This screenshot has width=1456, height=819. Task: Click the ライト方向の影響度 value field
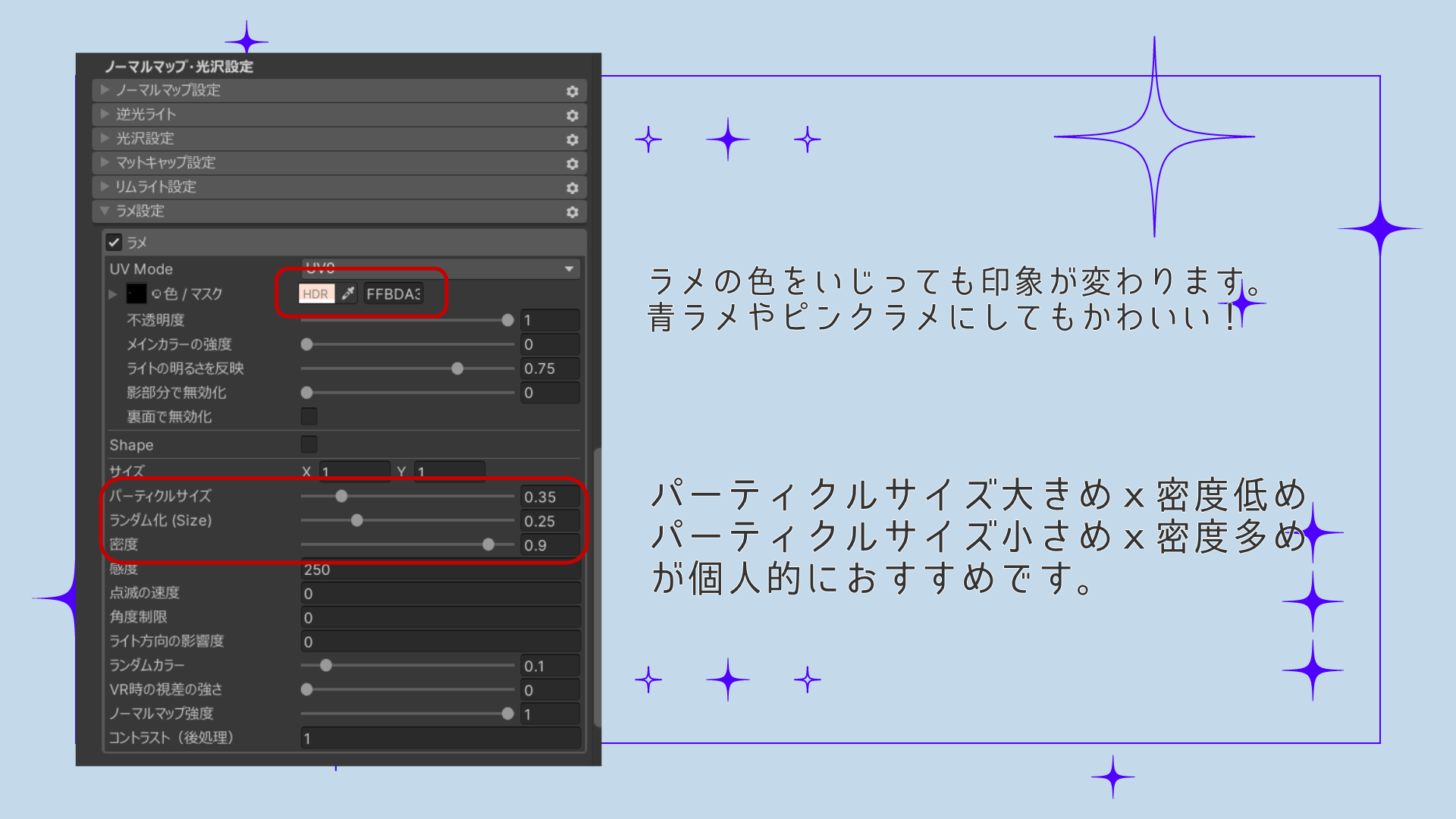pos(441,642)
